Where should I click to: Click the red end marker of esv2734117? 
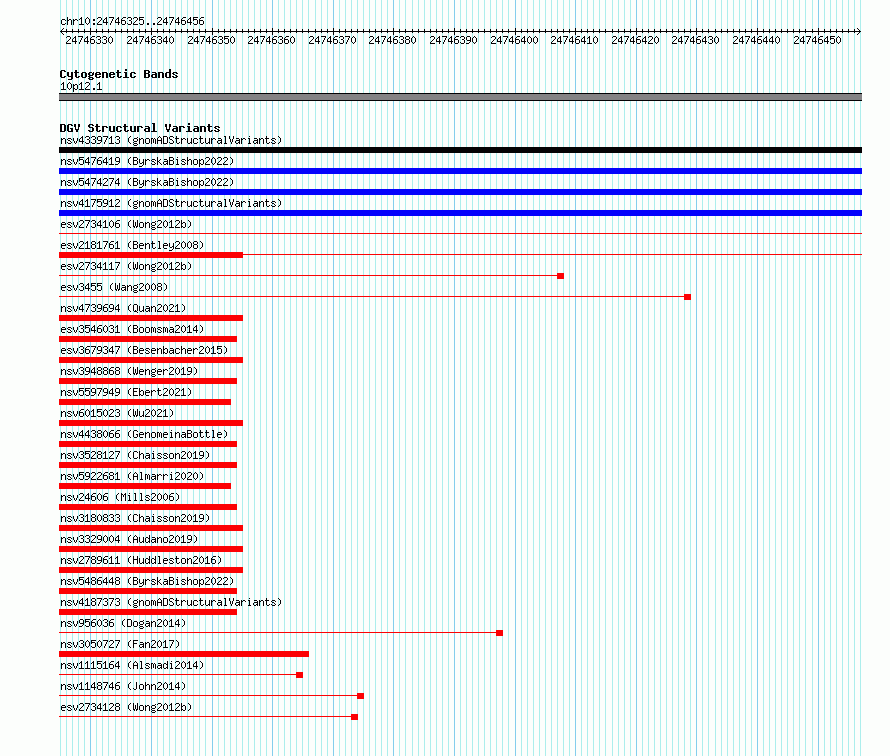pos(560,276)
